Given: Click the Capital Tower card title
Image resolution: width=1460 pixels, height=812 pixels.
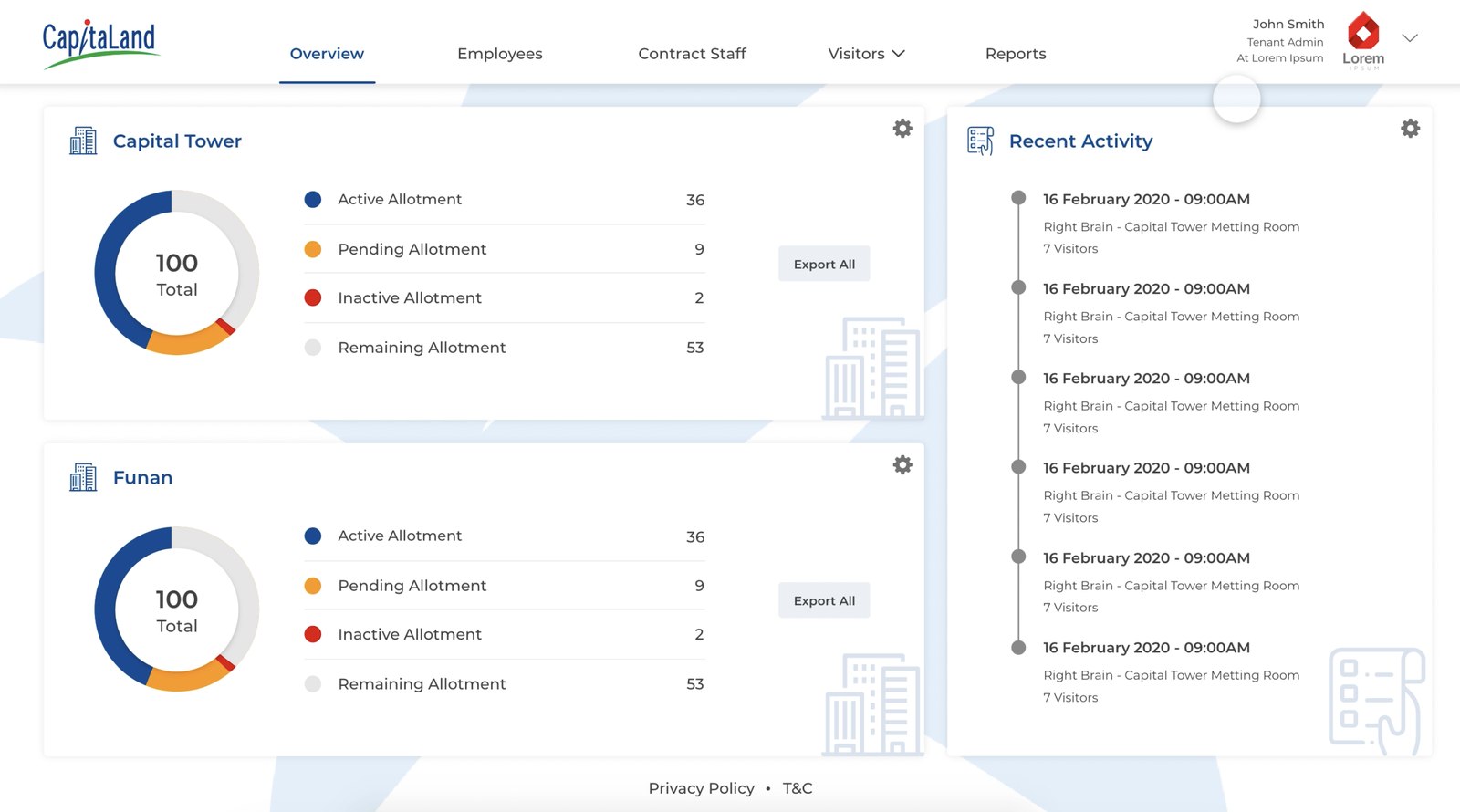Looking at the screenshot, I should [177, 141].
